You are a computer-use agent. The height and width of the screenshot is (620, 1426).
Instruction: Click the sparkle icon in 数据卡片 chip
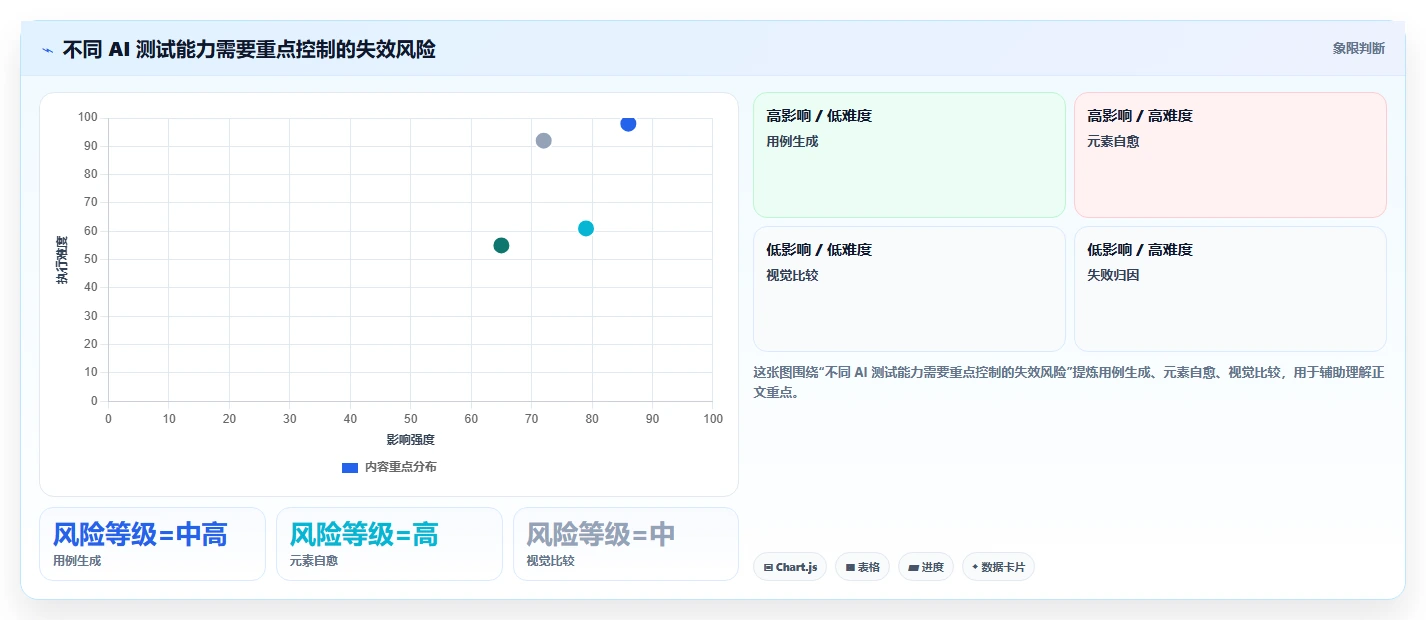point(975,567)
